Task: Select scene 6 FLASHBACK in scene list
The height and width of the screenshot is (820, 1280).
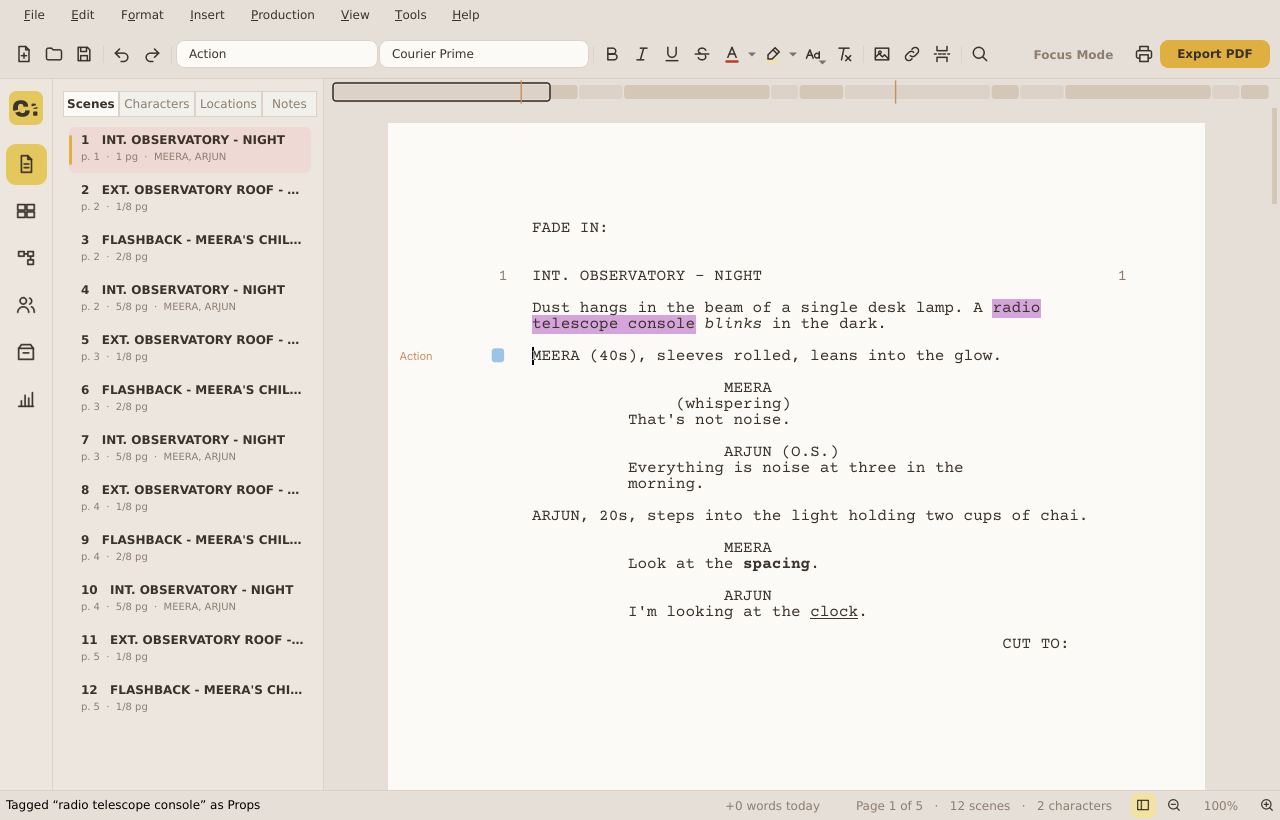Action: pyautogui.click(x=190, y=398)
